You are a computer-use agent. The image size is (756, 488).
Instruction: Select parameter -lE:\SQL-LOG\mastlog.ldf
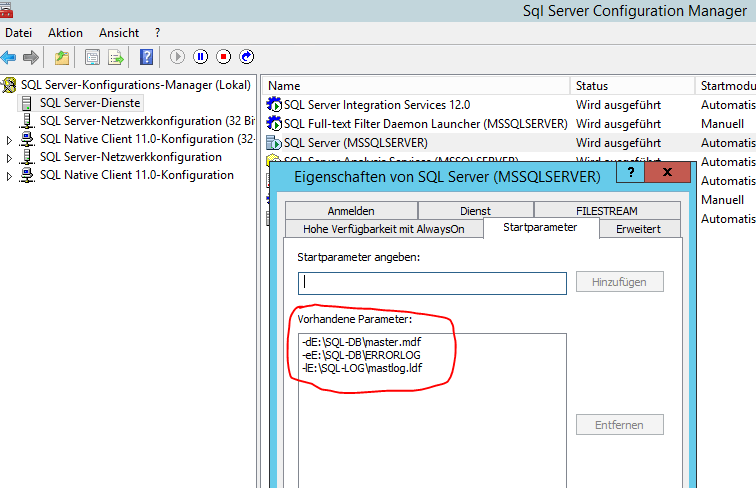coord(362,368)
